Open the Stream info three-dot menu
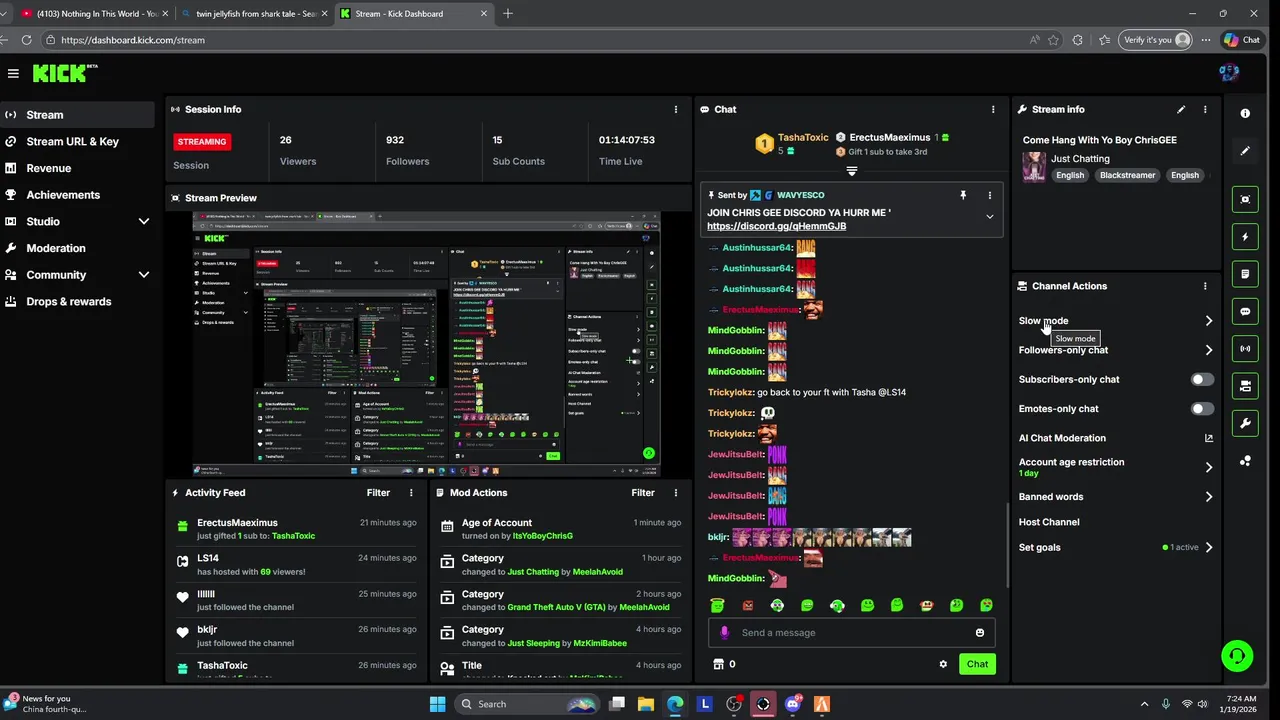 coord(1205,110)
